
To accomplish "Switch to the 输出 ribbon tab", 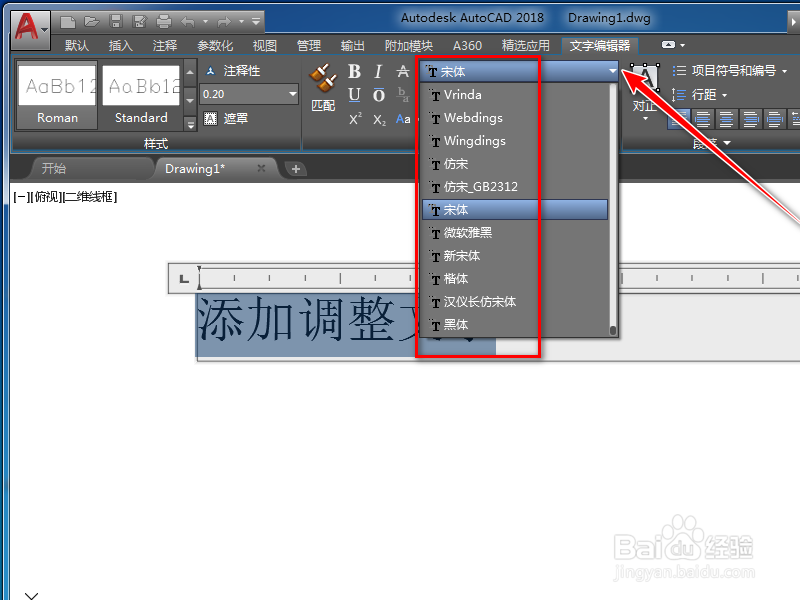I will coord(353,46).
